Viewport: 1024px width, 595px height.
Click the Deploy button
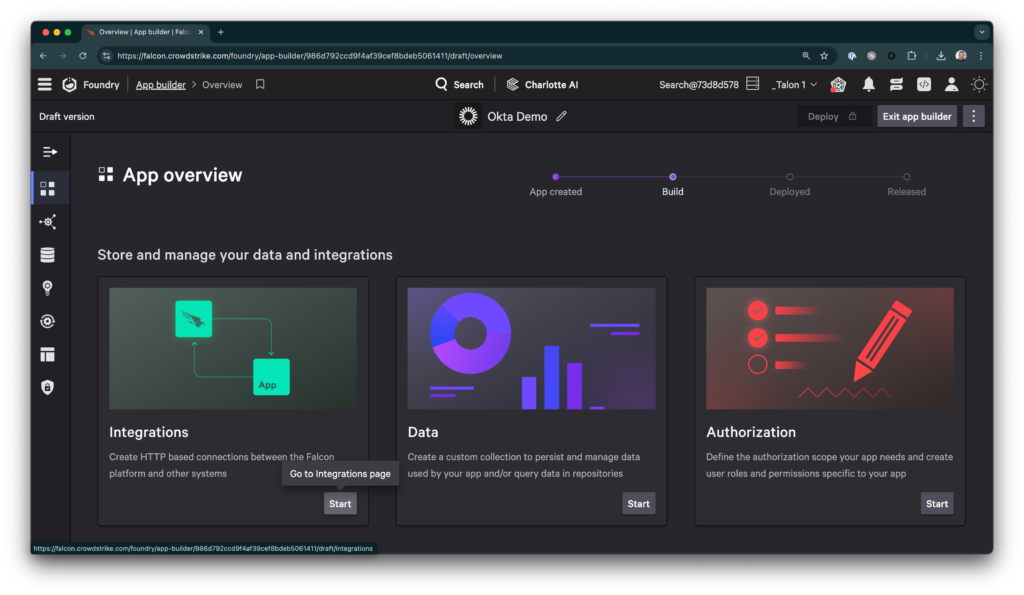pos(831,116)
